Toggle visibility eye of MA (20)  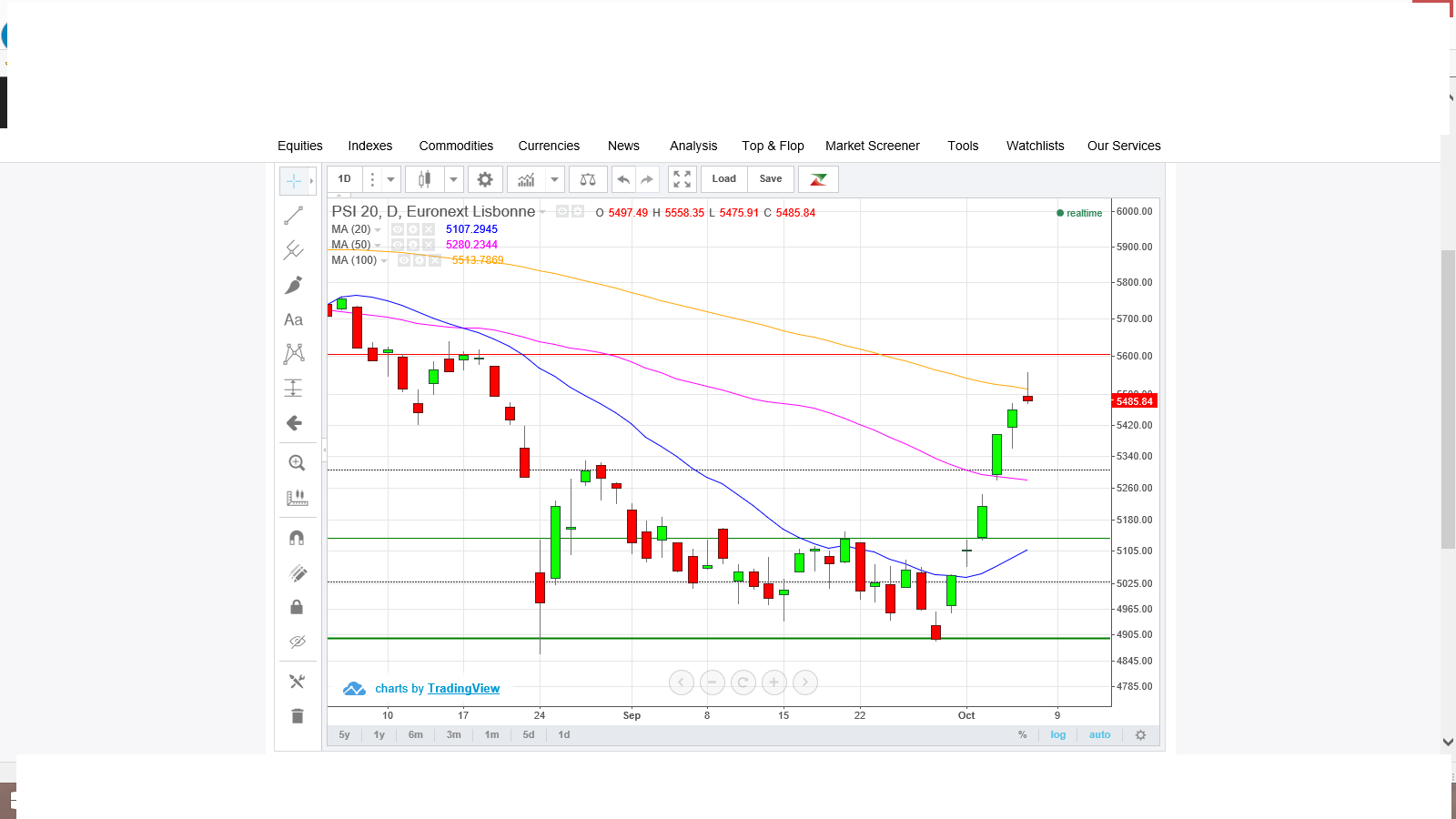(x=398, y=229)
